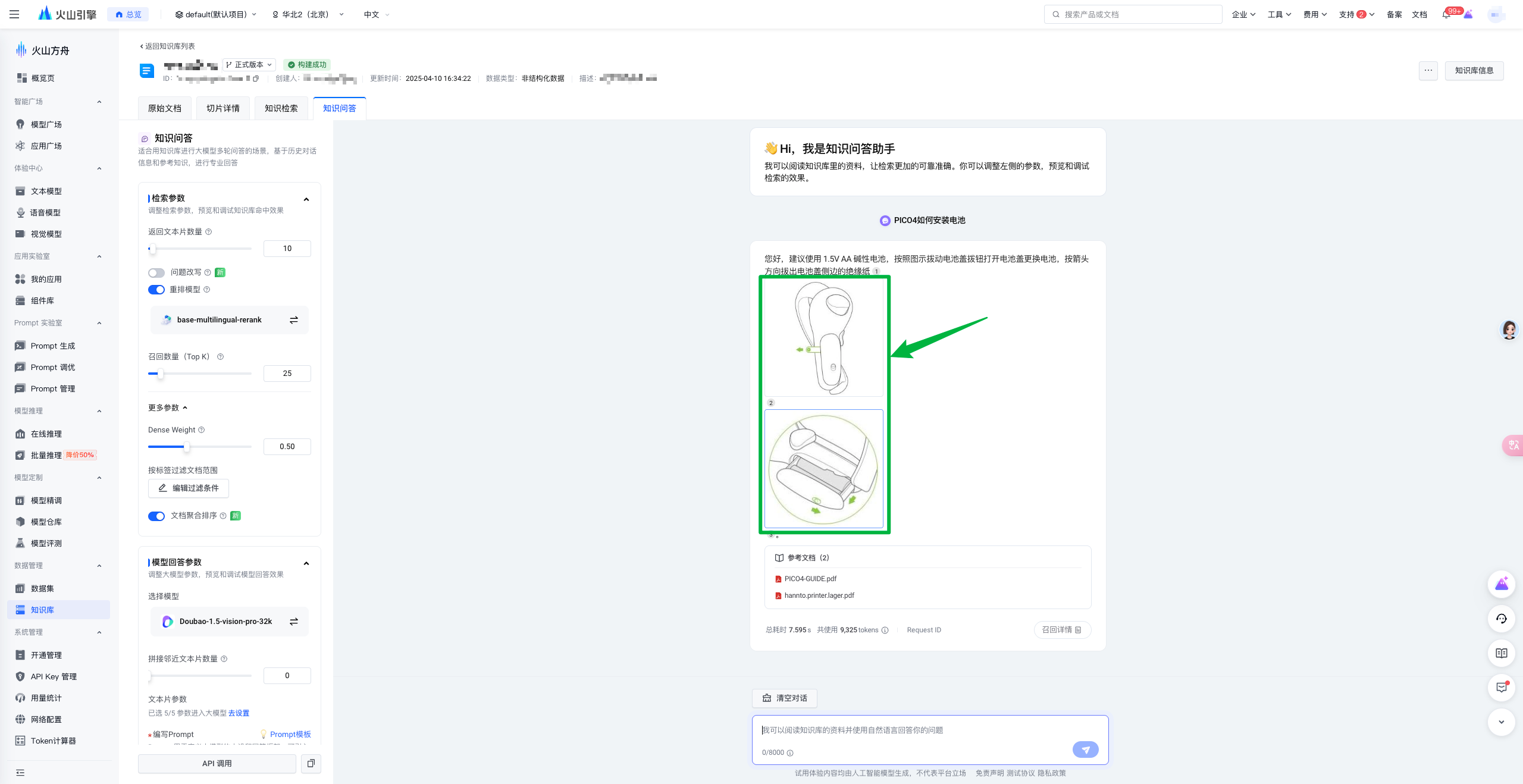The height and width of the screenshot is (784, 1523).
Task: Click the 去设置 link
Action: click(x=239, y=713)
